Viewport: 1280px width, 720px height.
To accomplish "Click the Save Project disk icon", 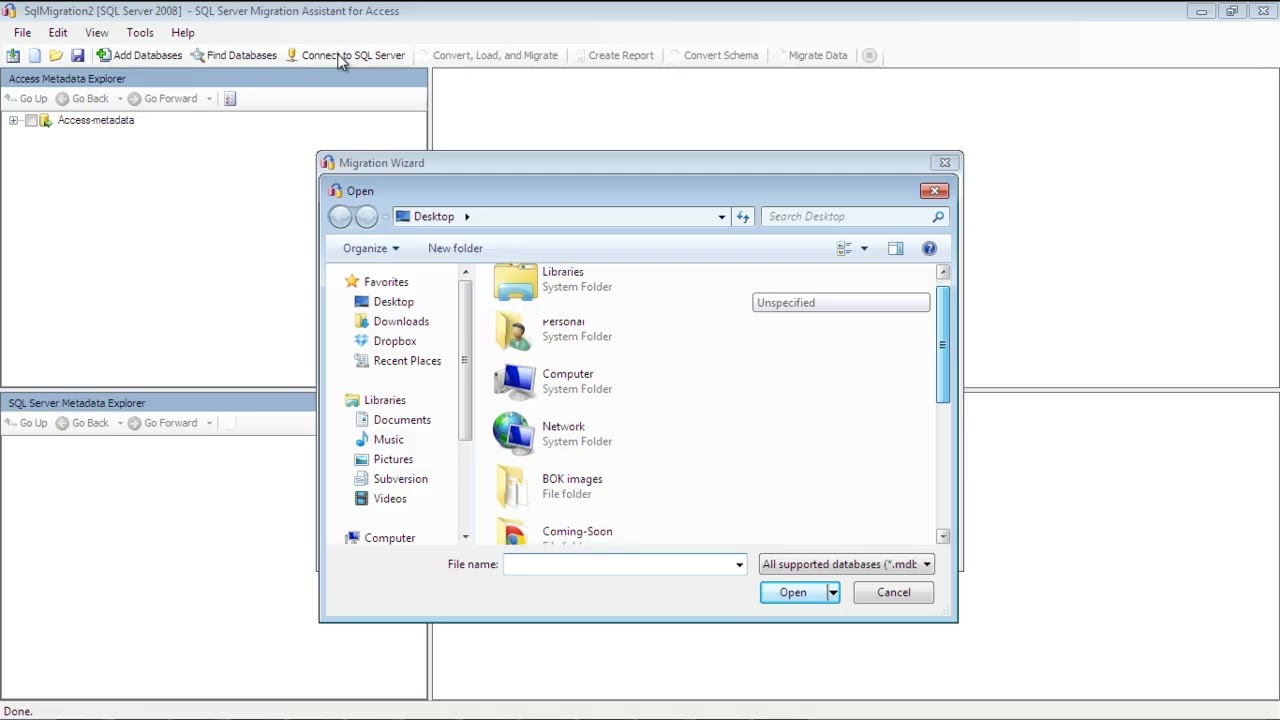I will 77,55.
